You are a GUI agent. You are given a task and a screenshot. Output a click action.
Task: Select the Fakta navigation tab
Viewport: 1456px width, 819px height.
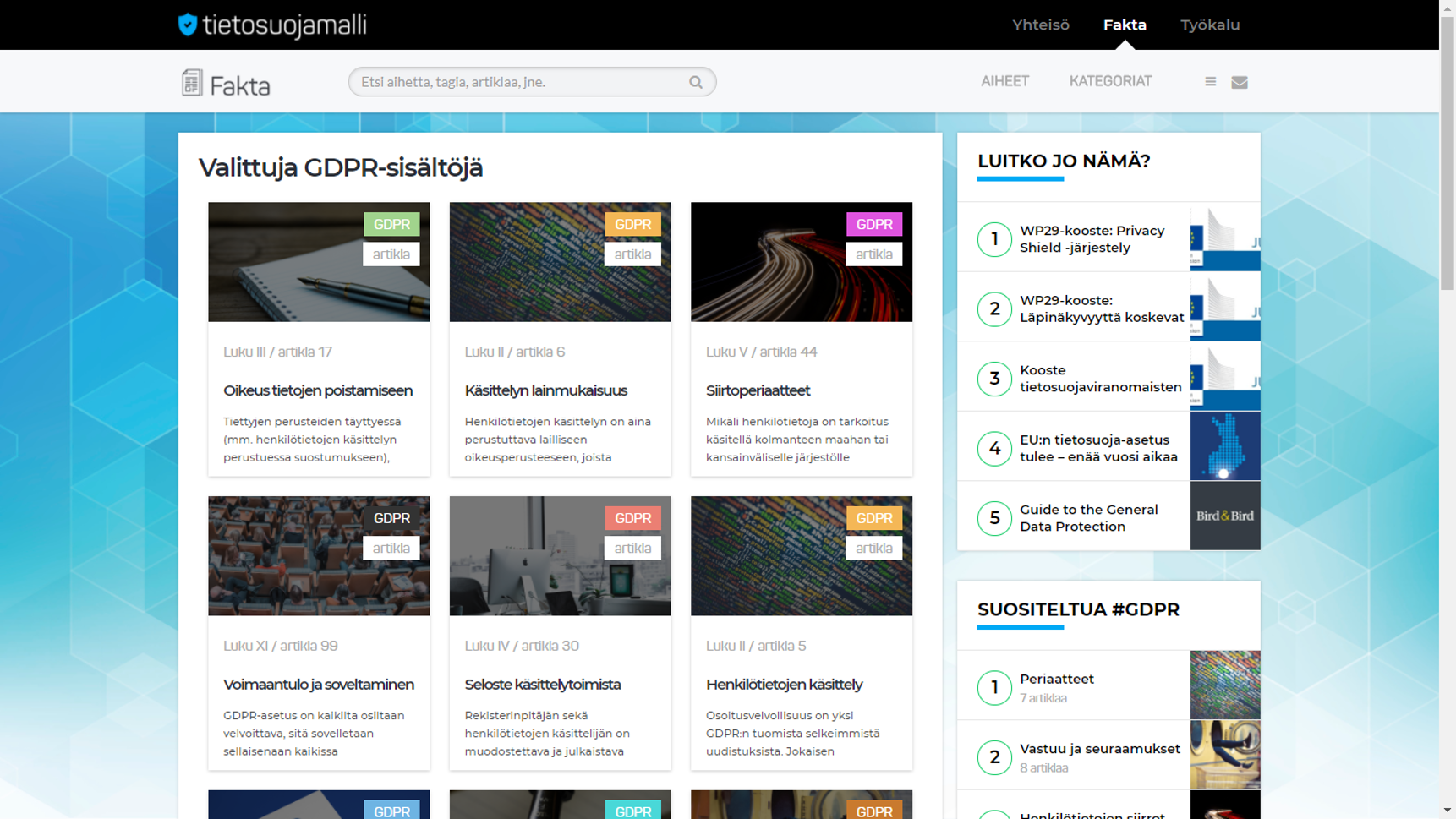tap(1125, 25)
